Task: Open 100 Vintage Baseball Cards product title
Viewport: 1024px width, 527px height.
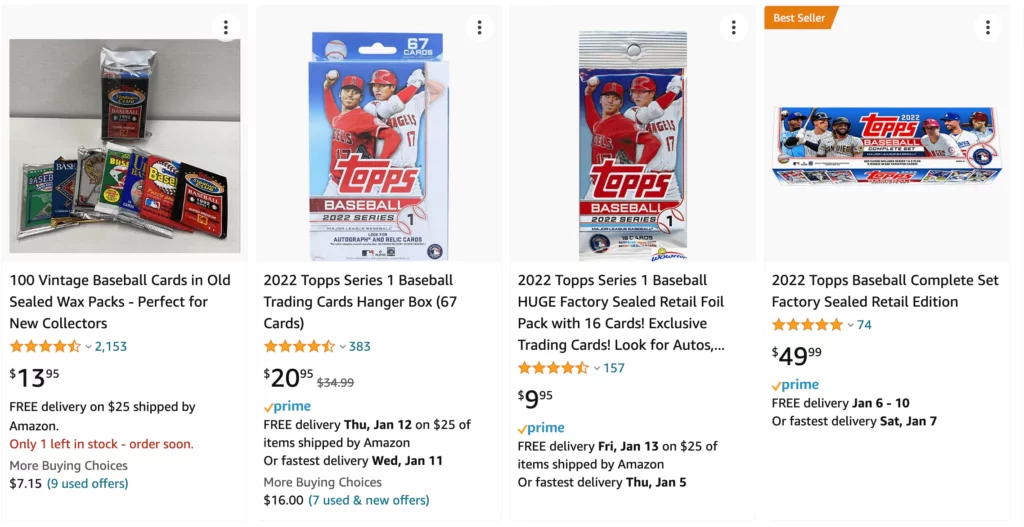Action: [120, 302]
